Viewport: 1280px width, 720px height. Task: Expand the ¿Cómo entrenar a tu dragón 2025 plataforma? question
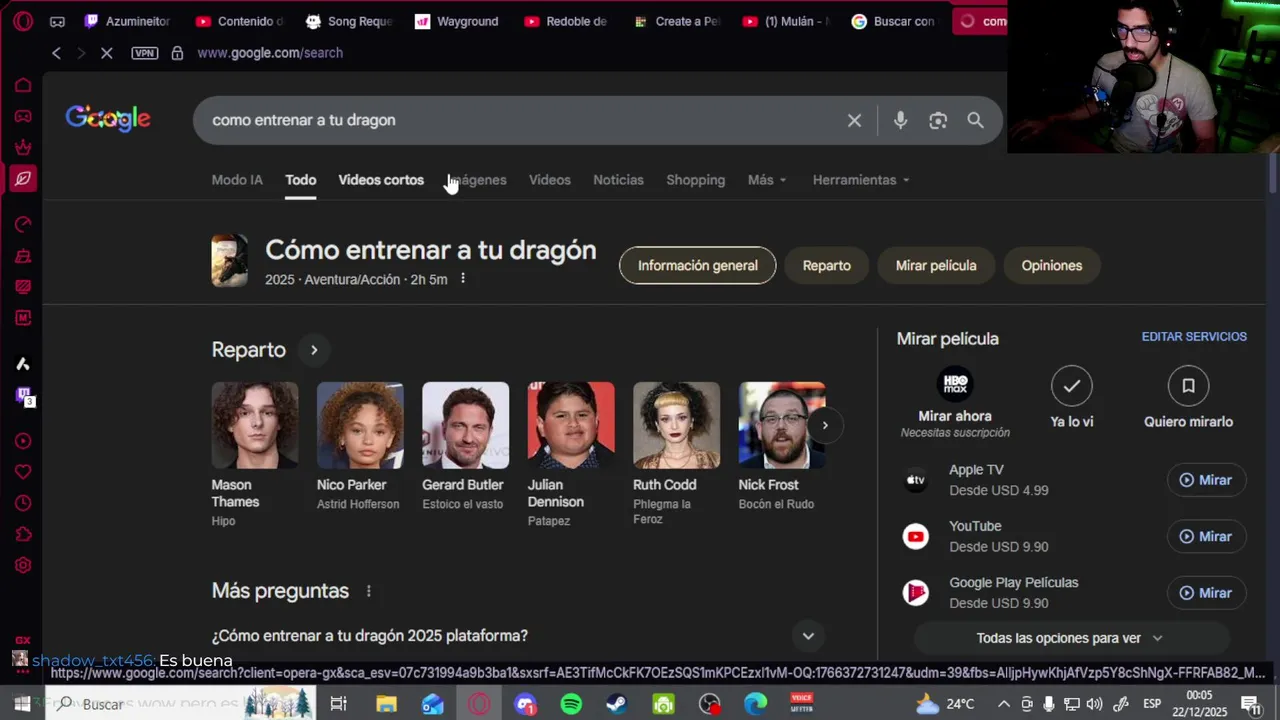(517, 636)
